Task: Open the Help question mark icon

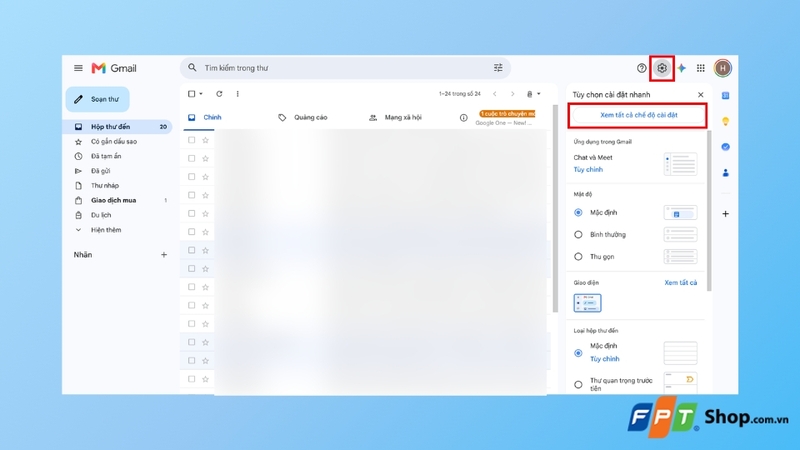Action: click(x=641, y=68)
